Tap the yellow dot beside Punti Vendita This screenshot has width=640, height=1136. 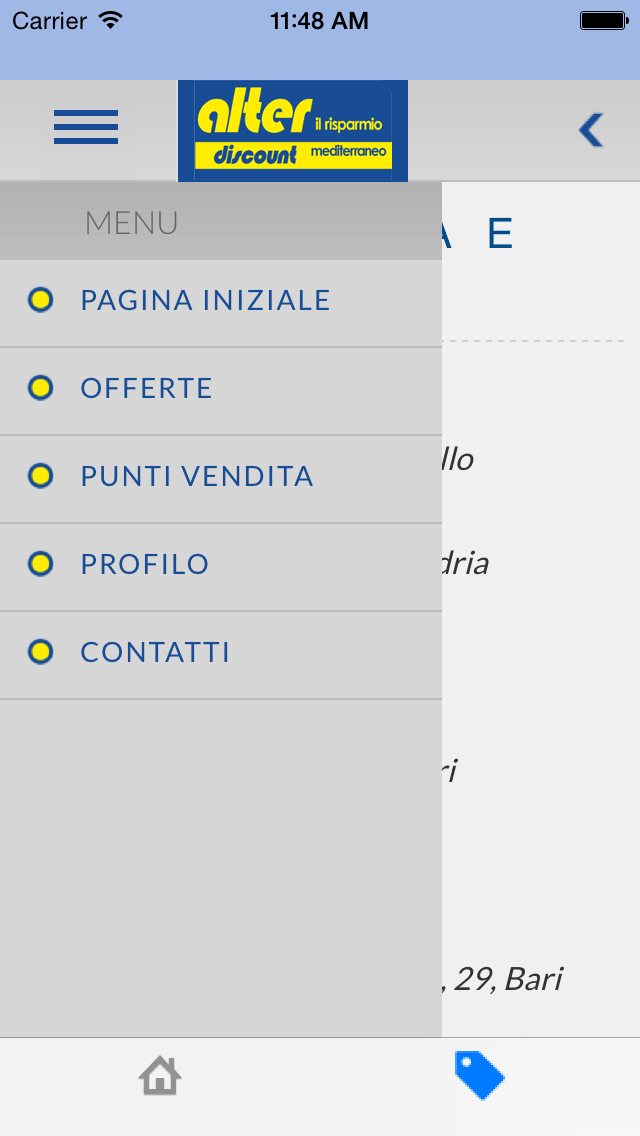[x=41, y=476]
